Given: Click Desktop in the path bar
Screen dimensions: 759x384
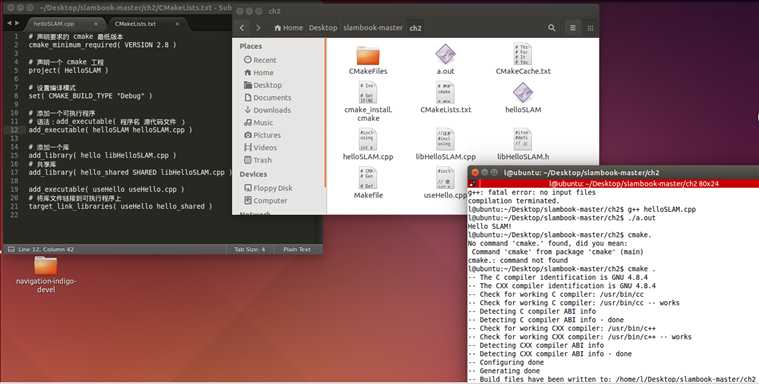Looking at the screenshot, I should (x=323, y=28).
